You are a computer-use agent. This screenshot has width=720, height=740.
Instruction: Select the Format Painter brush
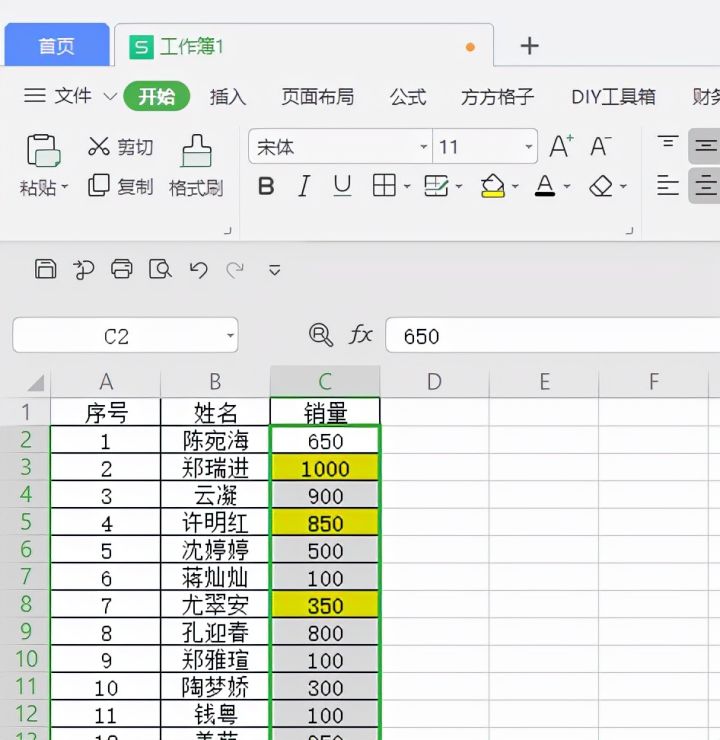196,151
